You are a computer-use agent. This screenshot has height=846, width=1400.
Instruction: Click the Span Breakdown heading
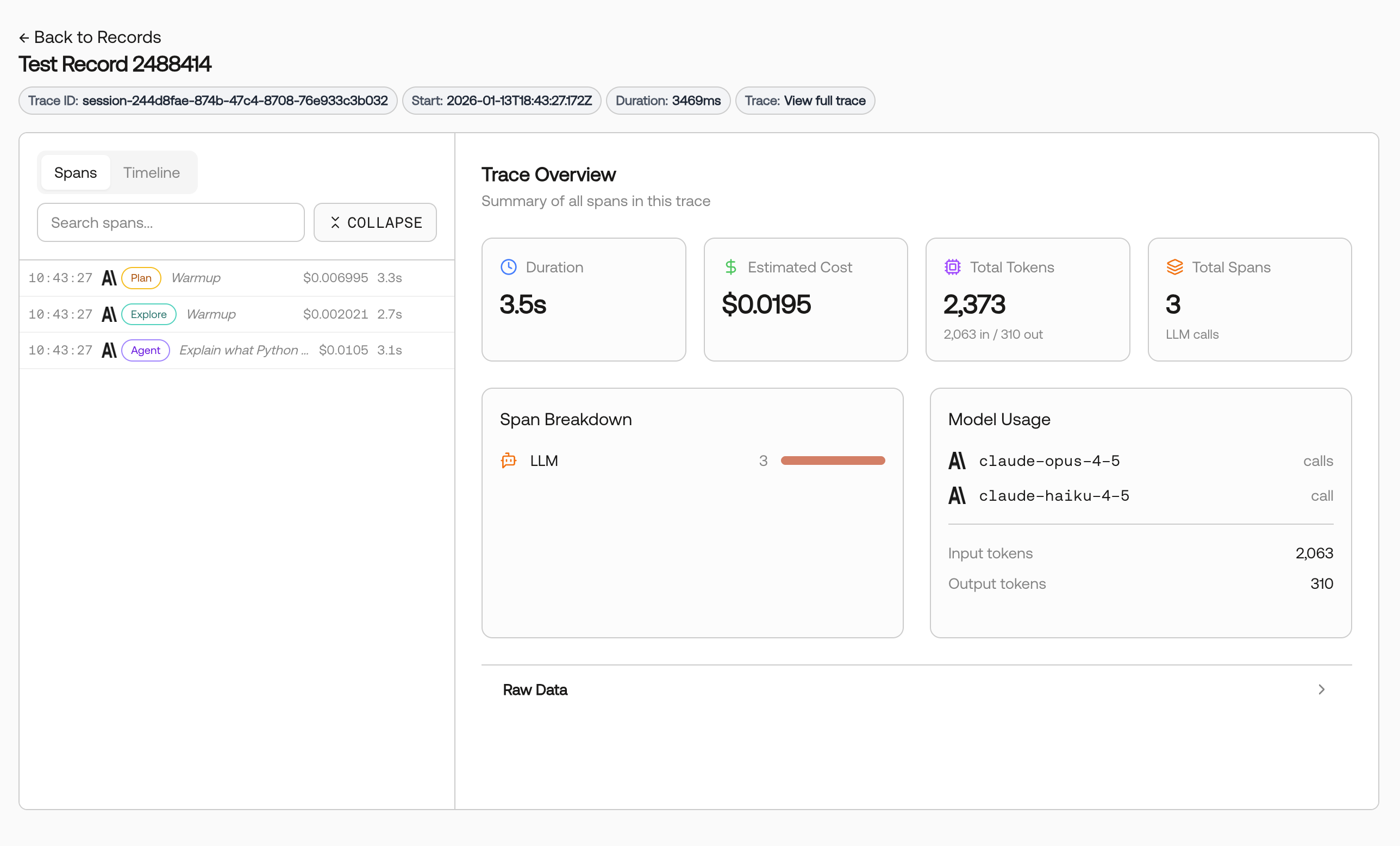[x=566, y=420]
